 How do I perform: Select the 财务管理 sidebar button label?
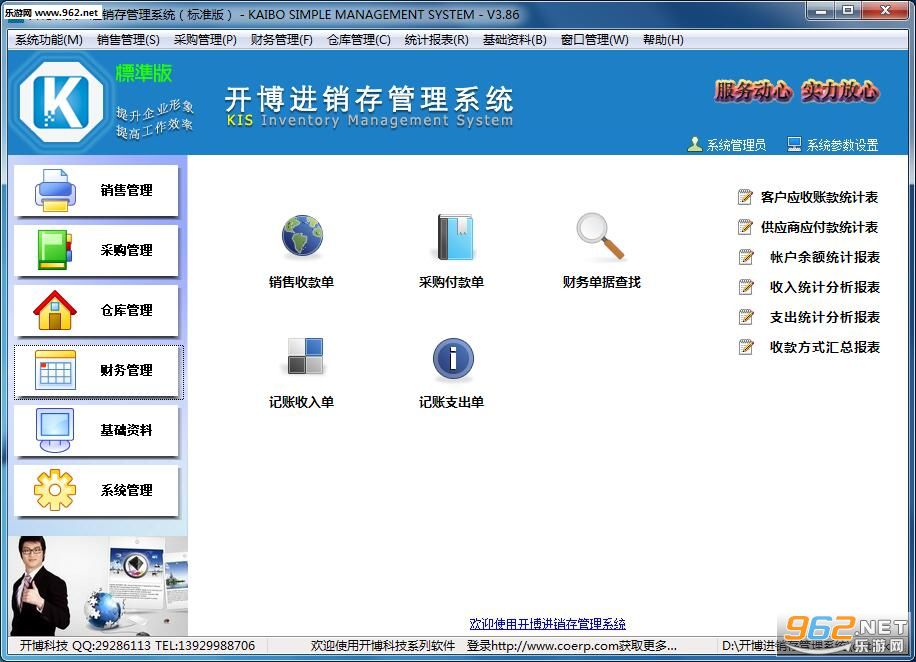coord(126,370)
